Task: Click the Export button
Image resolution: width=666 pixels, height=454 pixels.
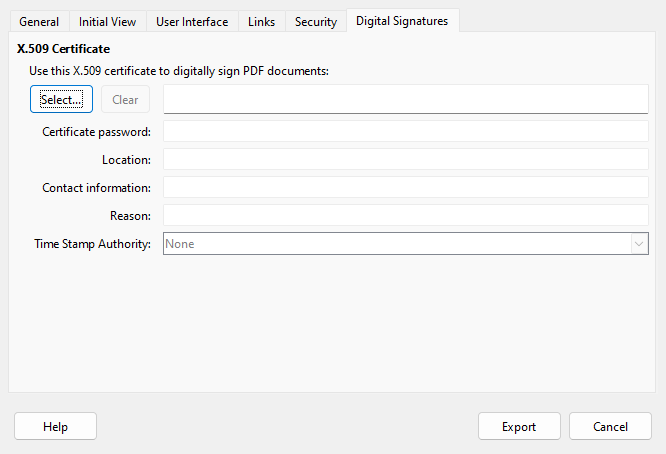Action: tap(519, 426)
